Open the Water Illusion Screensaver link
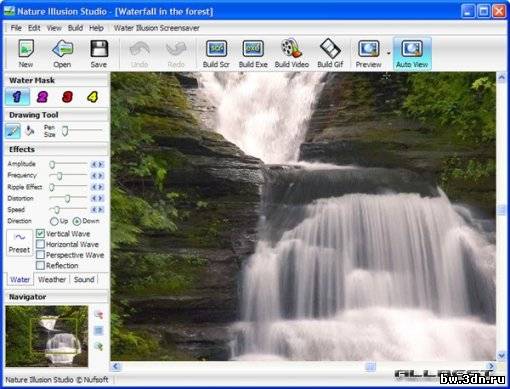 pyautogui.click(x=157, y=28)
